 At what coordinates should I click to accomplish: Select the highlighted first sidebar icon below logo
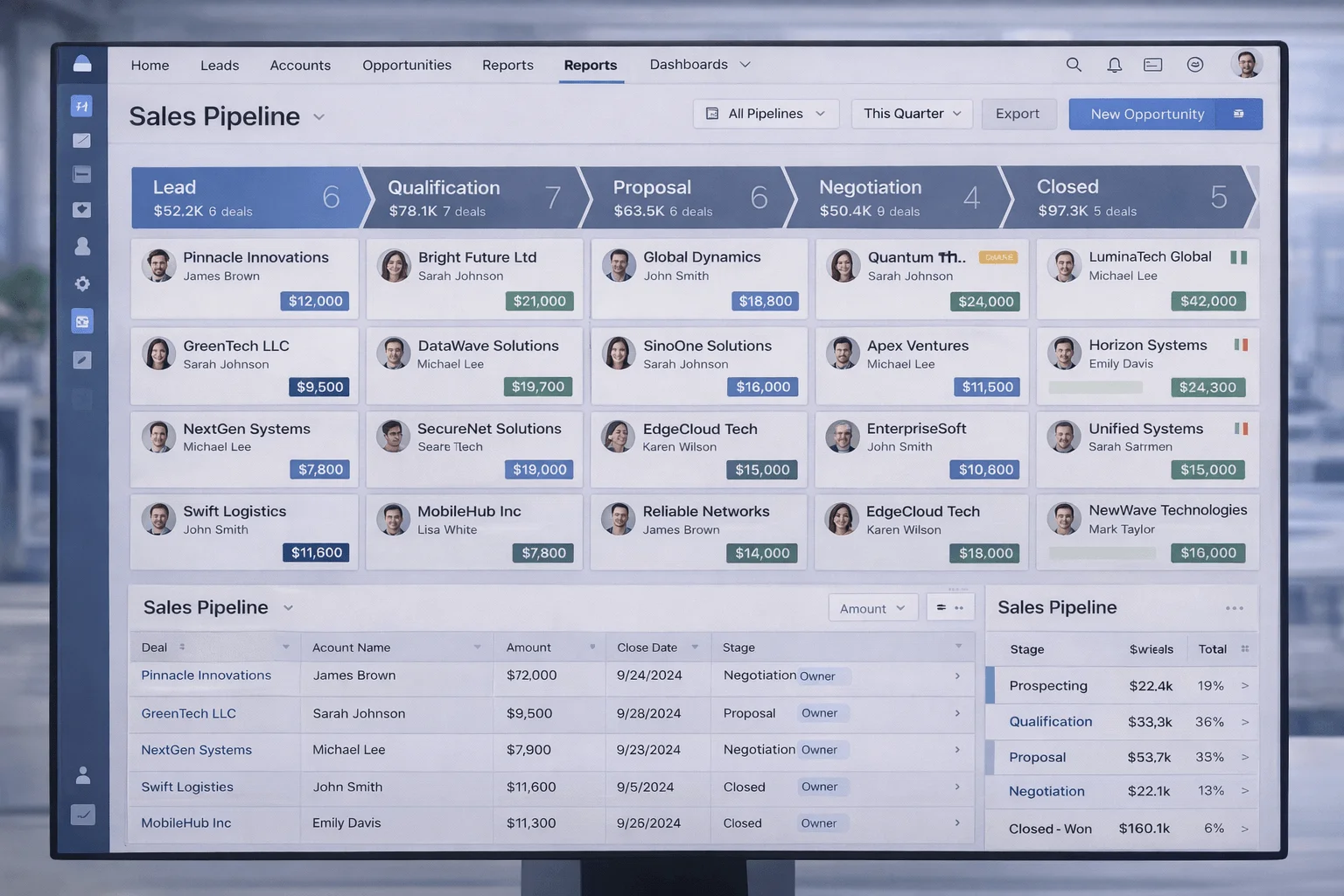pos(82,107)
